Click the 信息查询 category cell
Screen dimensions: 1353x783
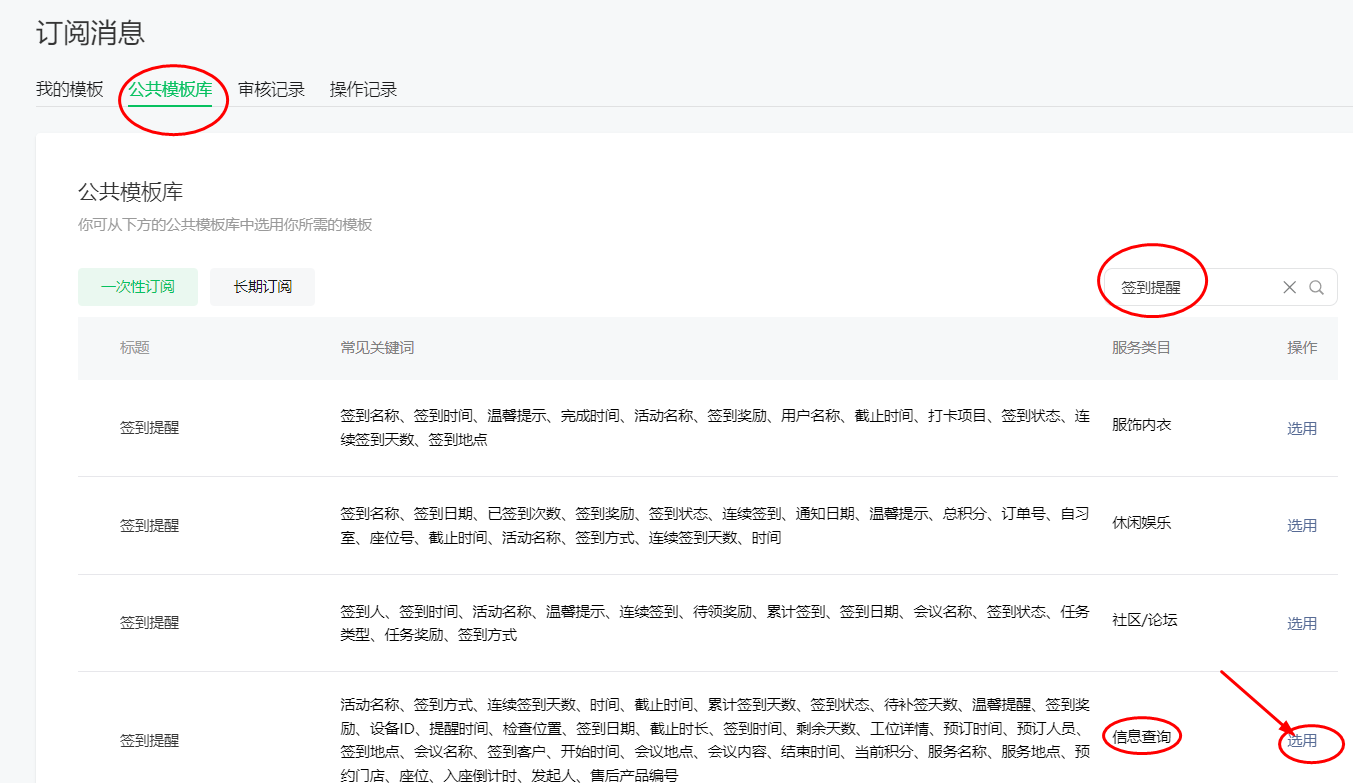tap(1142, 737)
